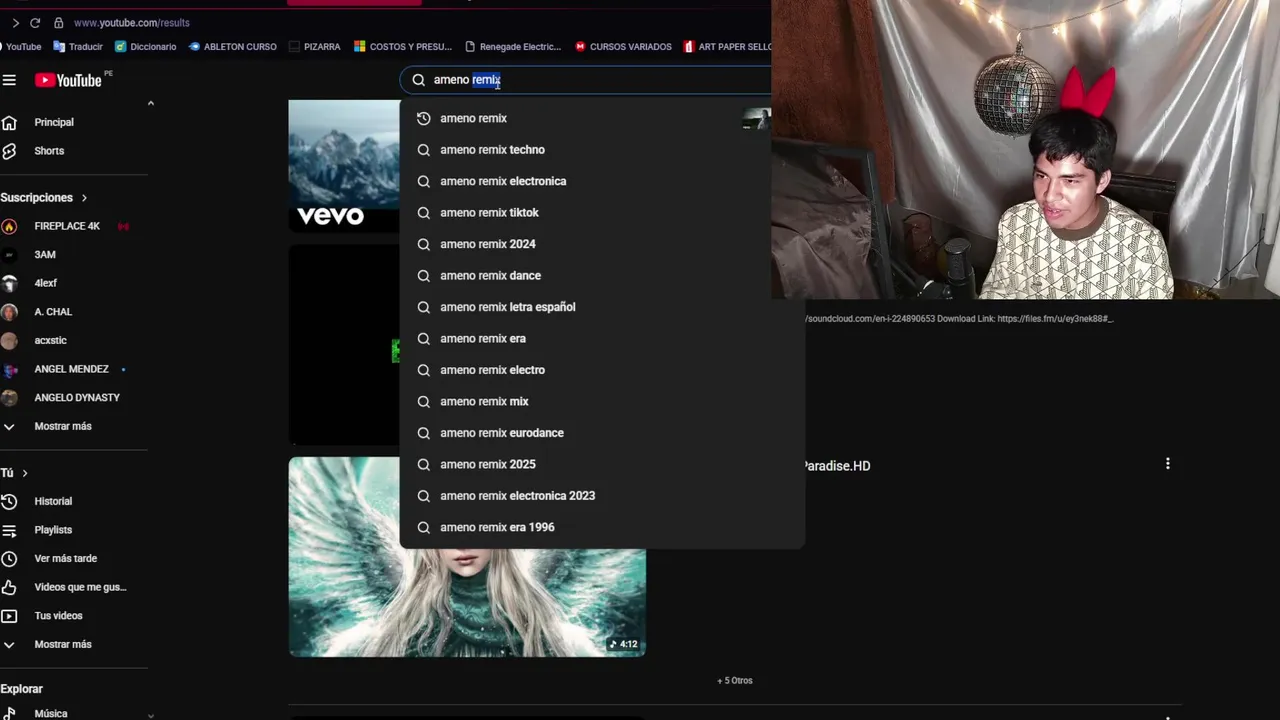
Task: Open the COSTOS Y PRESU... bookmark
Action: [402, 46]
